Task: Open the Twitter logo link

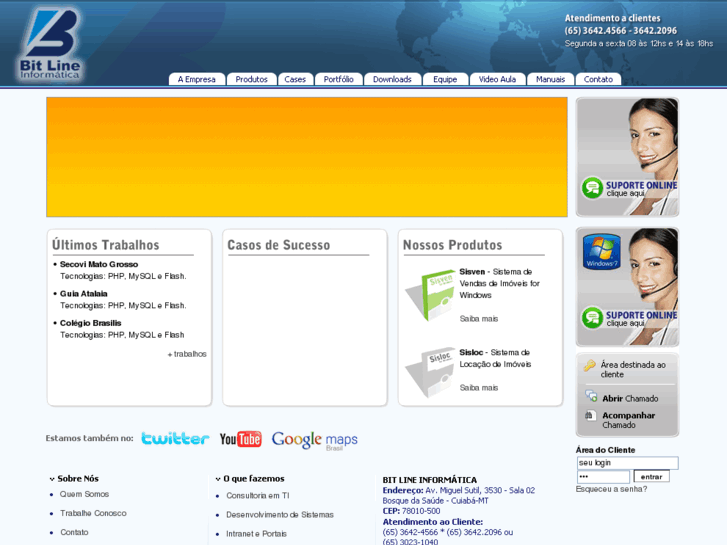Action: (x=175, y=438)
